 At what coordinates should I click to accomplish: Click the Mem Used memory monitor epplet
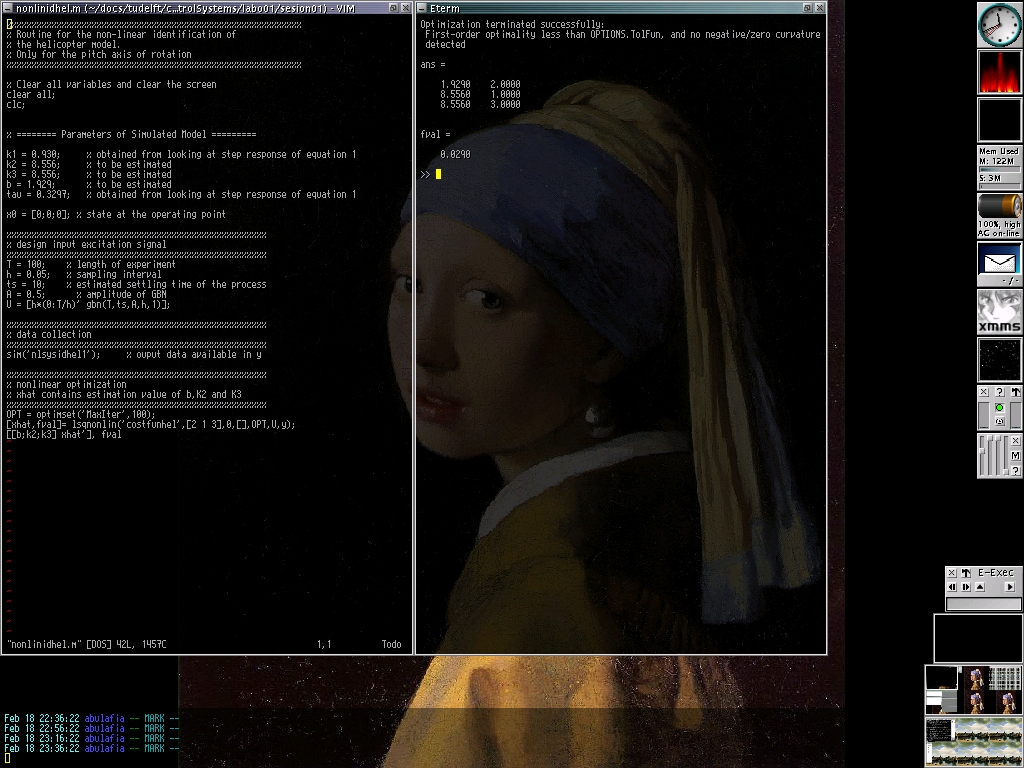click(999, 168)
